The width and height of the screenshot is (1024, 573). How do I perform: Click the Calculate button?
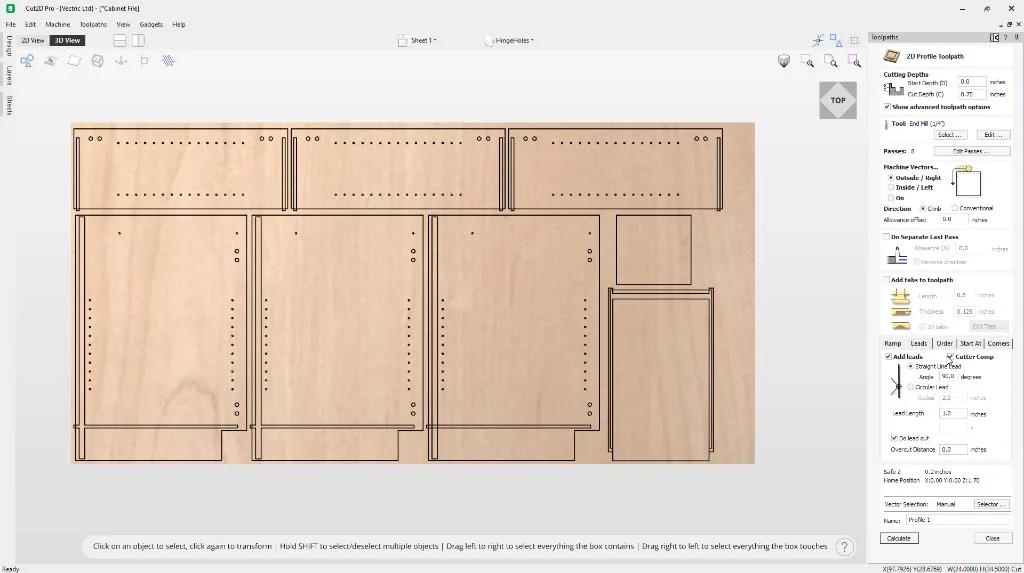tap(899, 538)
